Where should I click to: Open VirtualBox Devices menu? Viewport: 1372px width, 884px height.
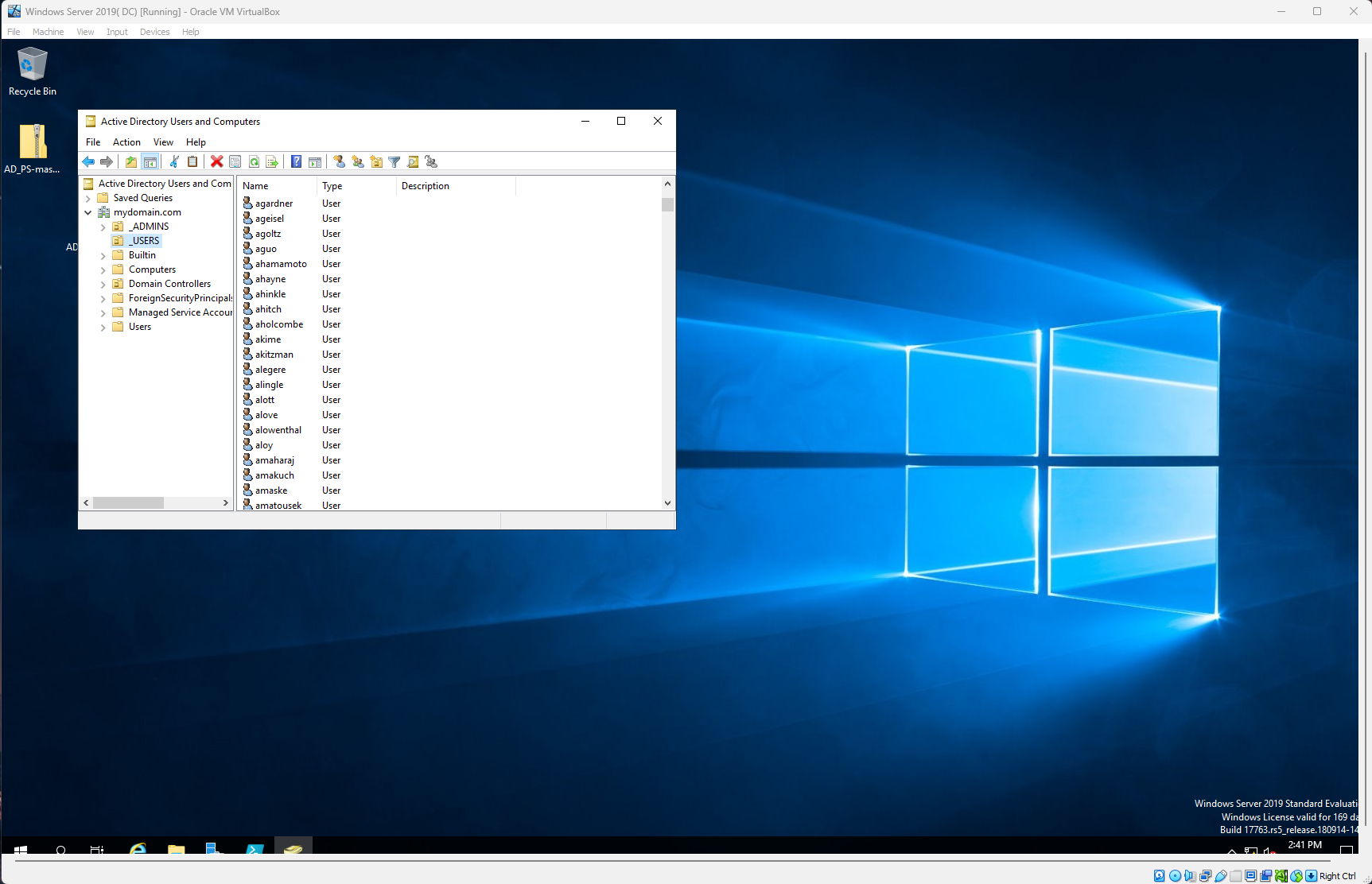click(x=154, y=32)
